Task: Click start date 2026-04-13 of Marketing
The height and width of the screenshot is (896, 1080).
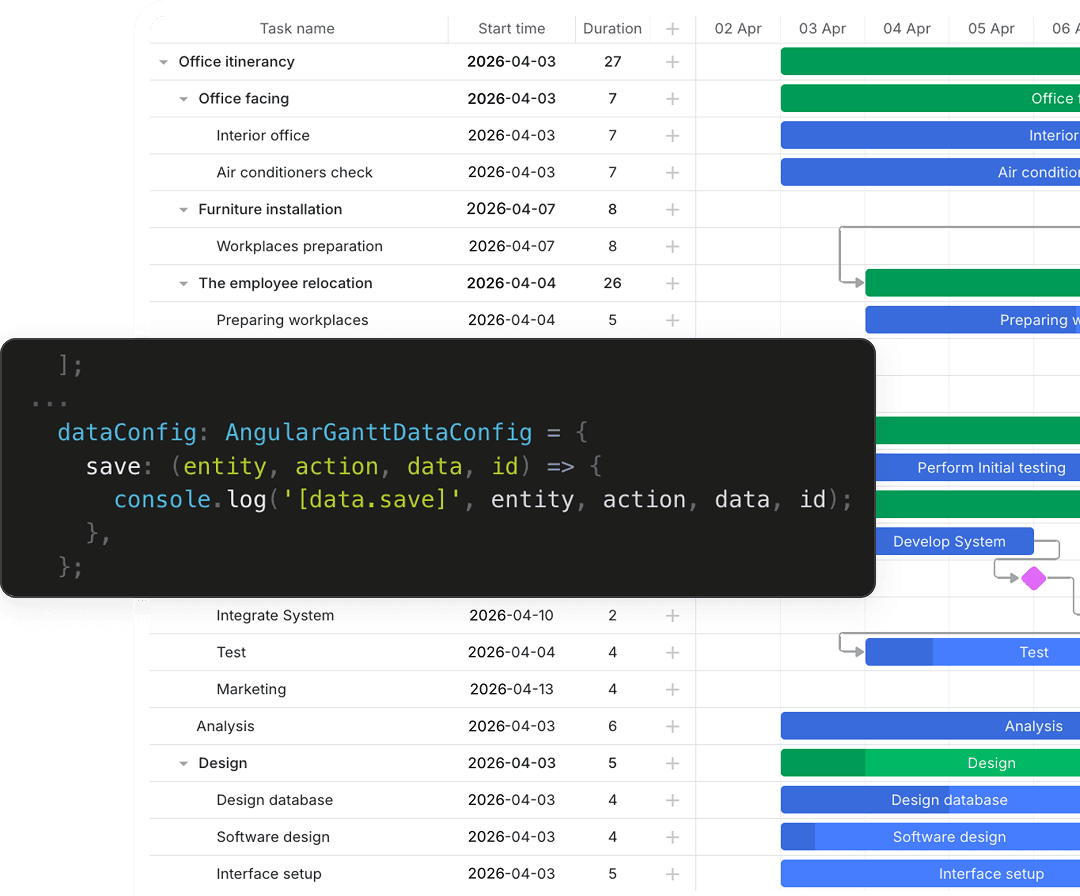Action: coord(511,689)
